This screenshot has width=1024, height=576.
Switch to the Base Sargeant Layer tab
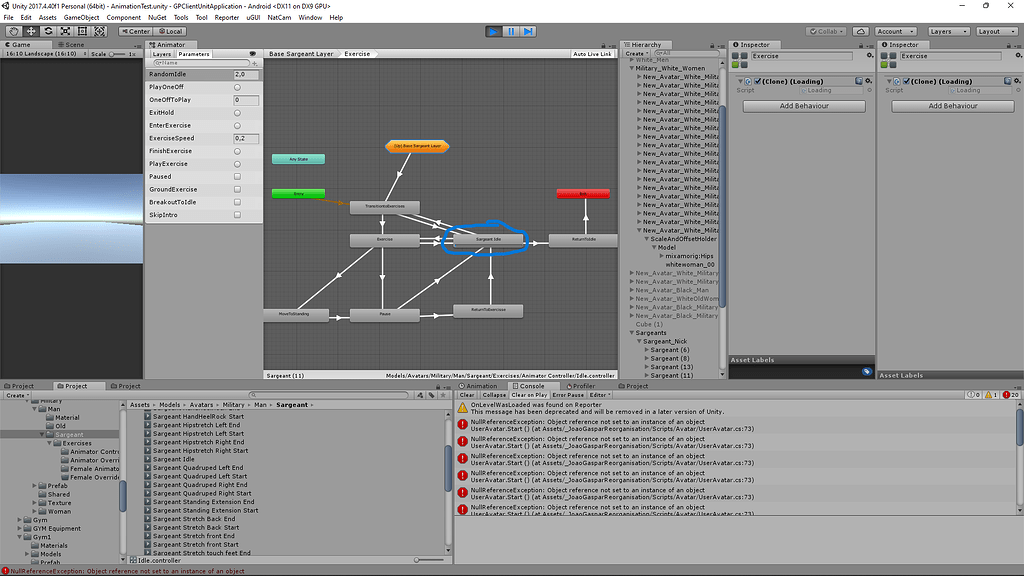(301, 53)
